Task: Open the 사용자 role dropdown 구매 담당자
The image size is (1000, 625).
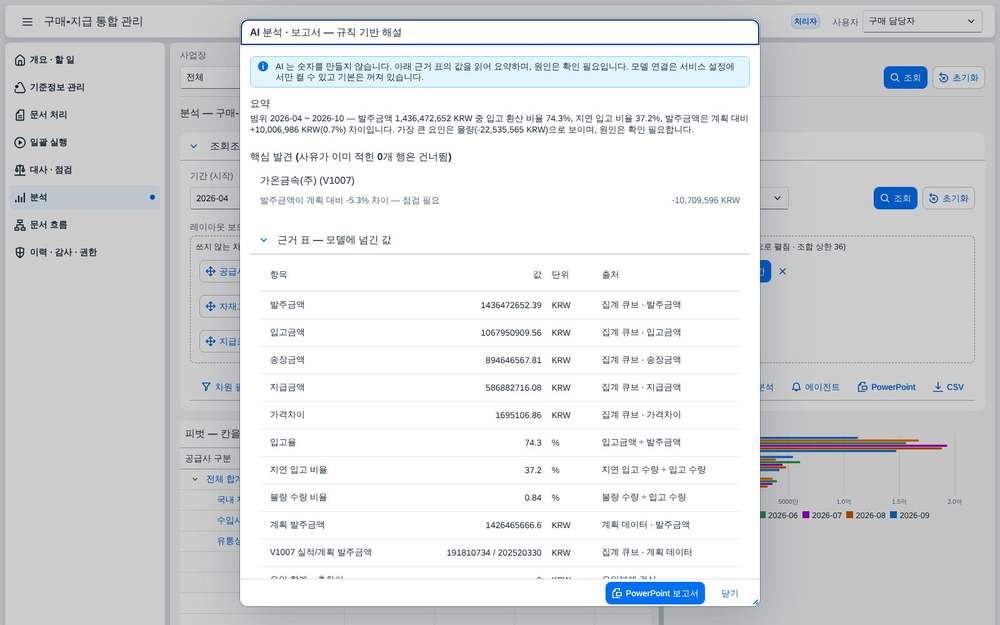Action: click(922, 21)
